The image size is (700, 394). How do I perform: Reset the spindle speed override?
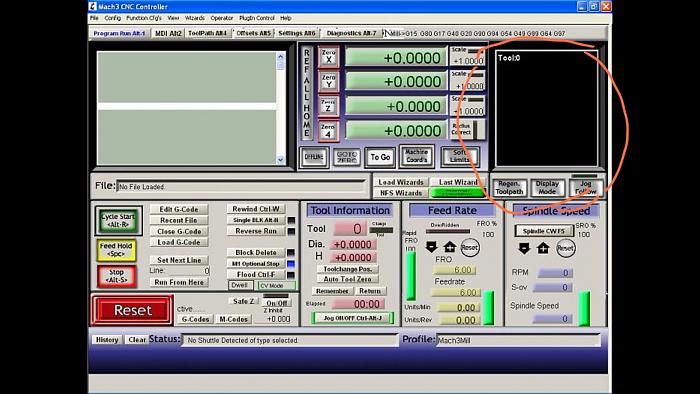565,248
